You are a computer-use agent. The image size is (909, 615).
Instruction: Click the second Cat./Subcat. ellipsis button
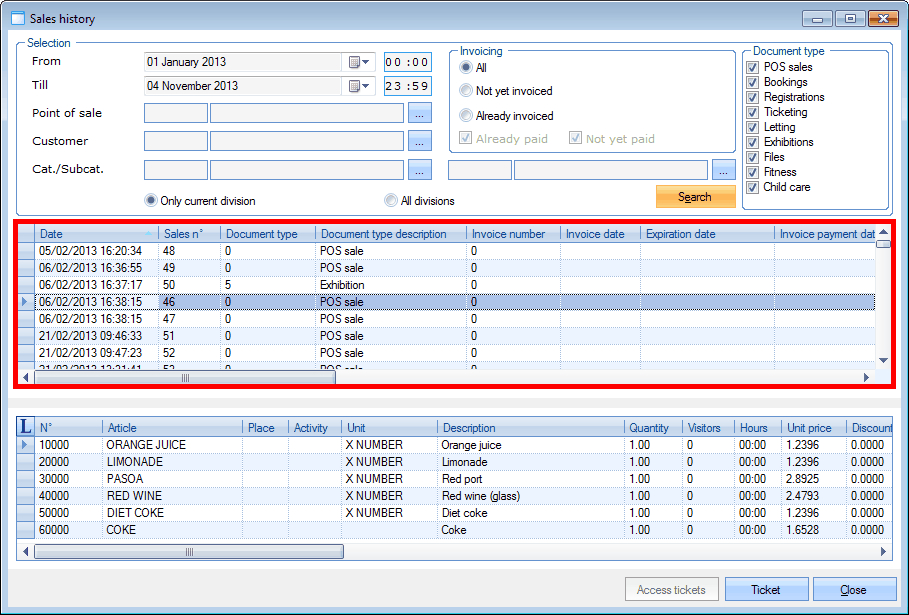point(724,170)
